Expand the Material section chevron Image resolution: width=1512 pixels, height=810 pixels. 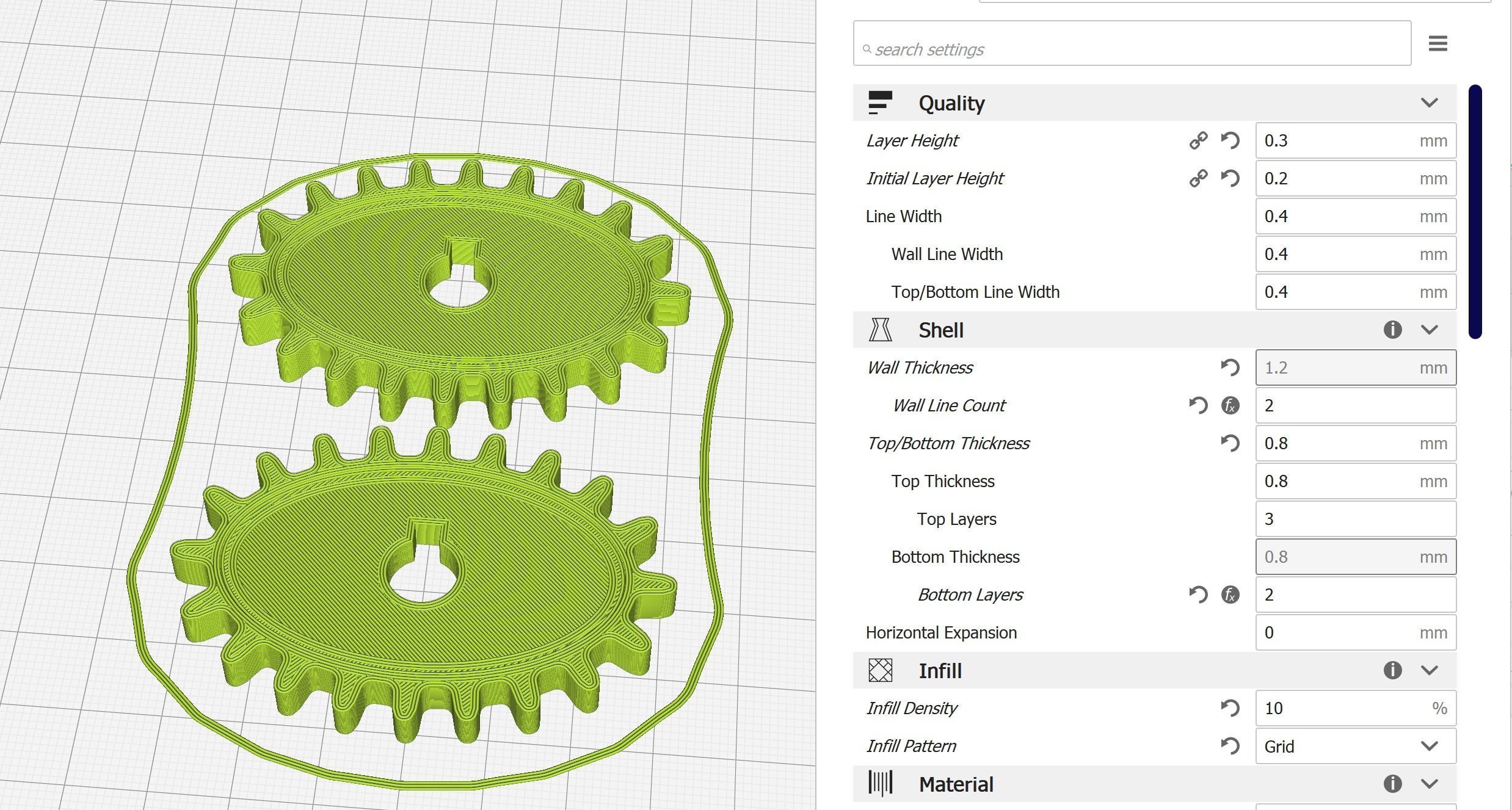pos(1429,784)
